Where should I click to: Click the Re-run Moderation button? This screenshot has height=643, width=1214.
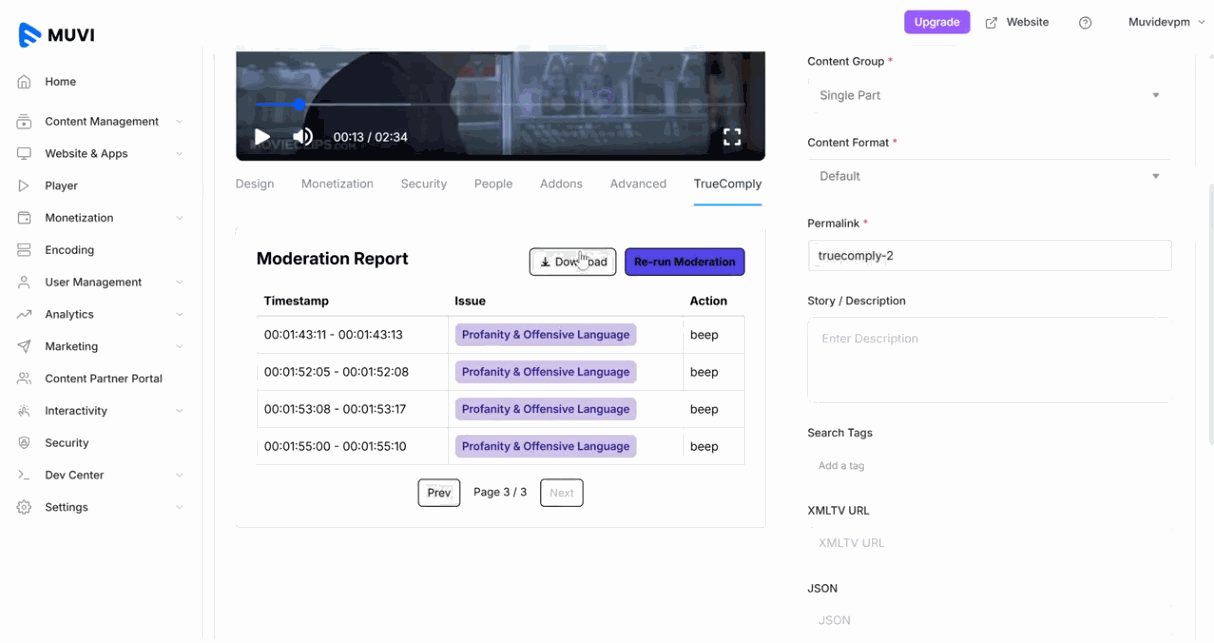[x=684, y=262]
